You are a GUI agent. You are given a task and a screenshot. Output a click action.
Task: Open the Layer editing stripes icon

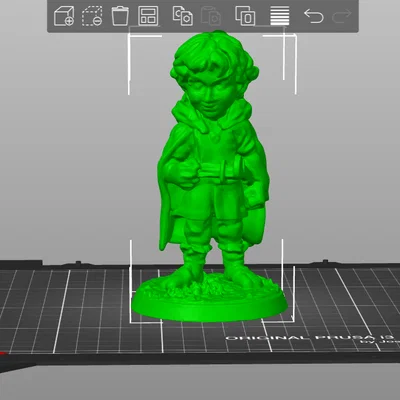[x=280, y=16]
